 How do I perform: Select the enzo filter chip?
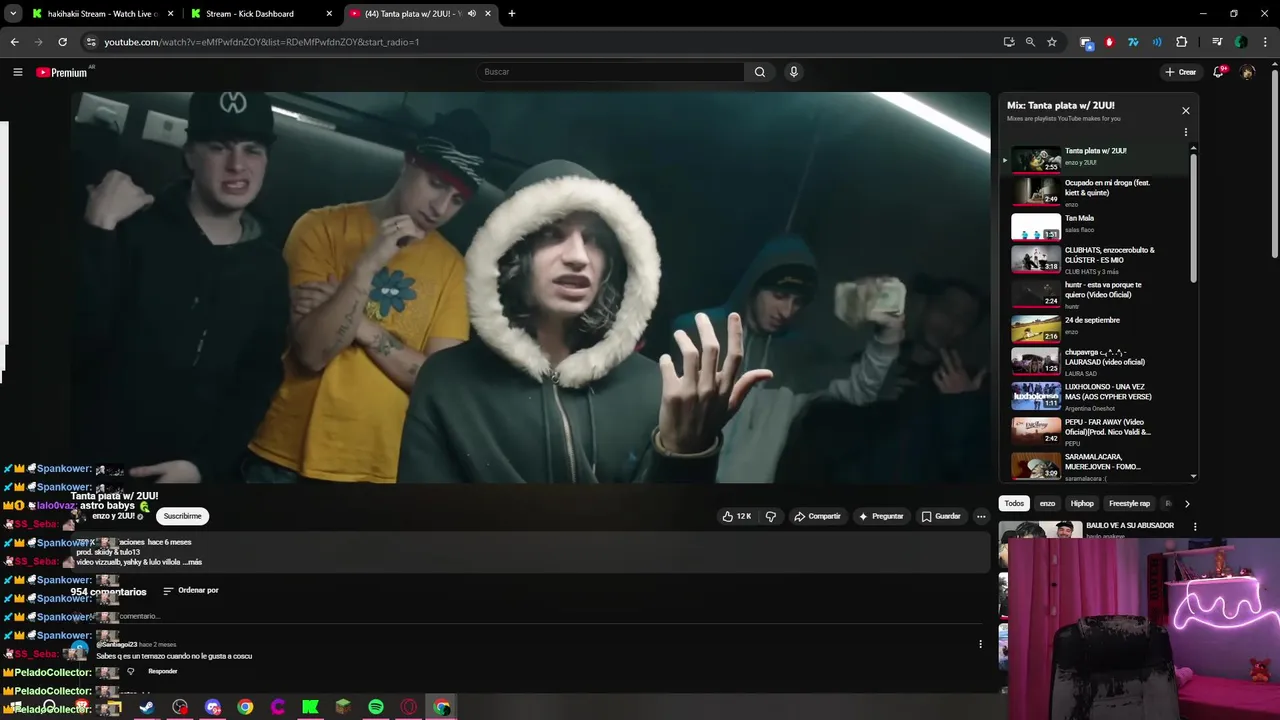point(1047,503)
